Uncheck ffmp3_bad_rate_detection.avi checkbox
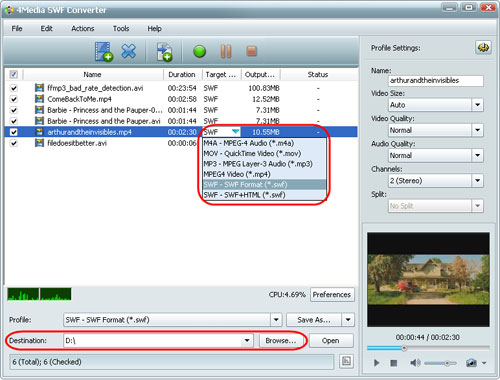 14,88
